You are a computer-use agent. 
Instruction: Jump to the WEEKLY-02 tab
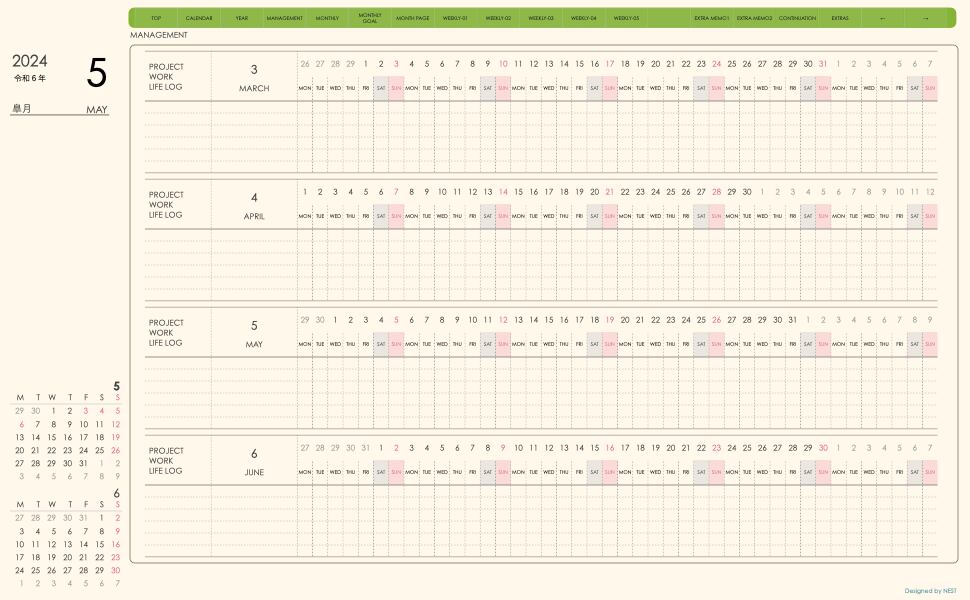point(498,18)
